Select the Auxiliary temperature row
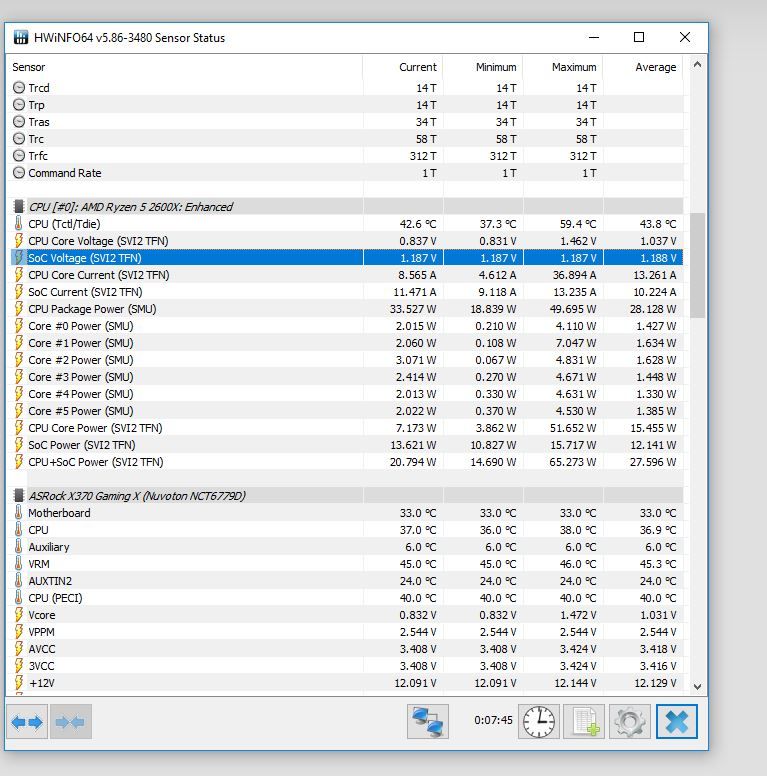Viewport: 767px width, 776px height. point(347,547)
